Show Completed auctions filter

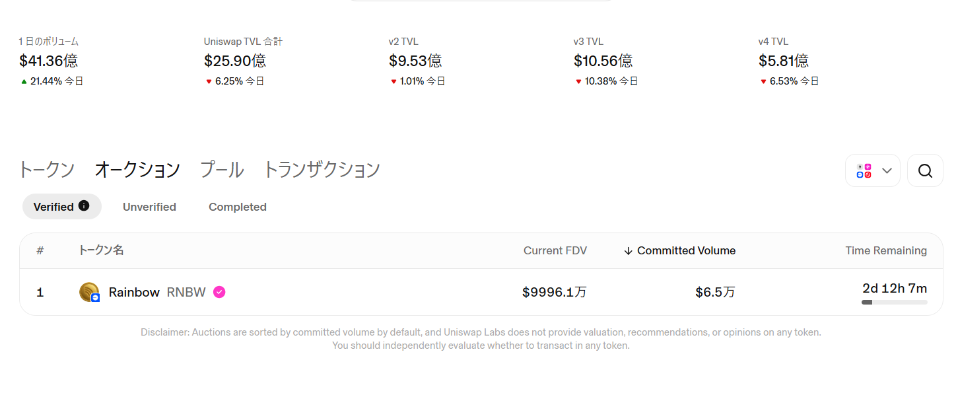(237, 207)
